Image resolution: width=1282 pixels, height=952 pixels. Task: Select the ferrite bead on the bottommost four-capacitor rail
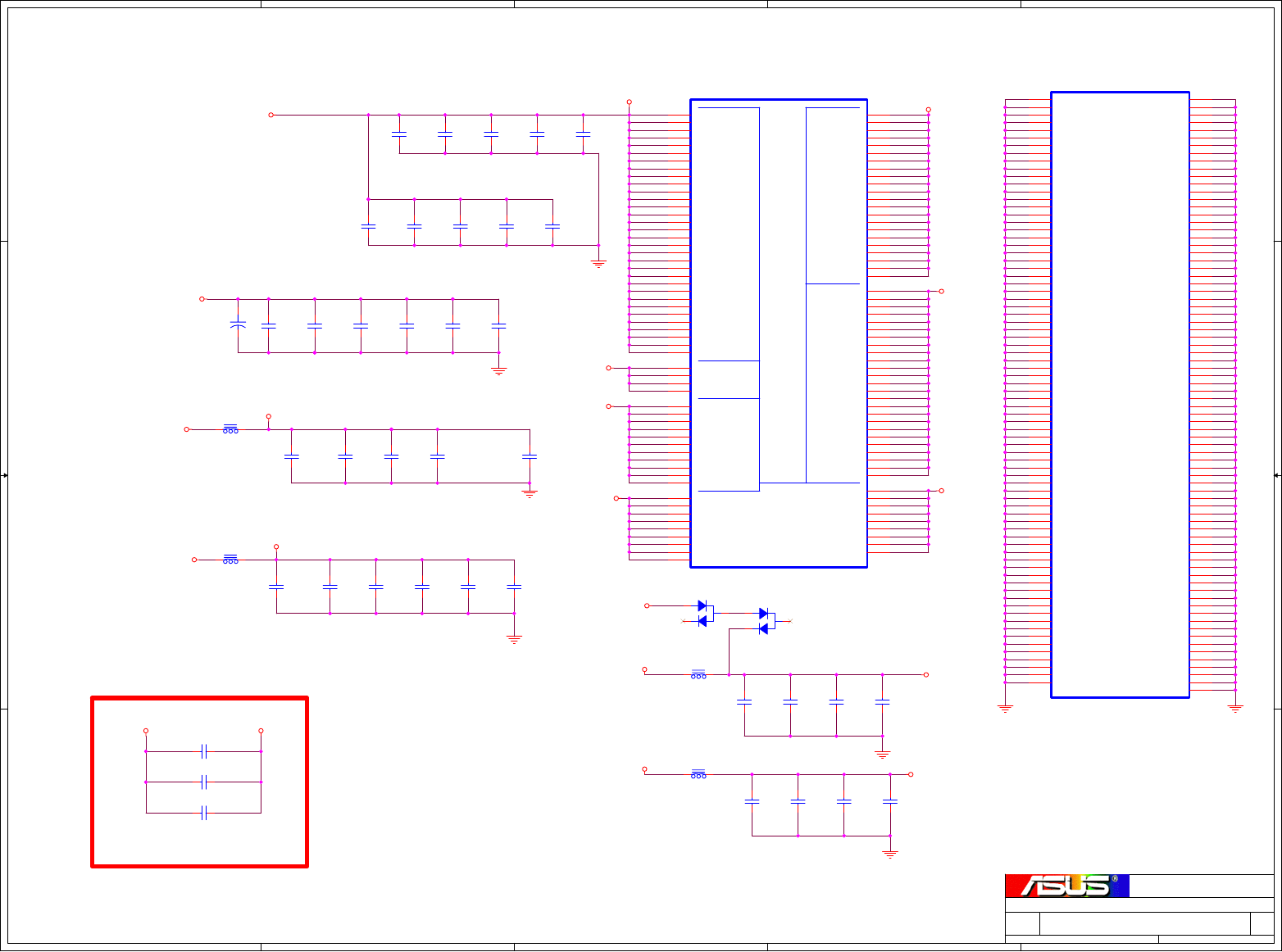tap(698, 774)
